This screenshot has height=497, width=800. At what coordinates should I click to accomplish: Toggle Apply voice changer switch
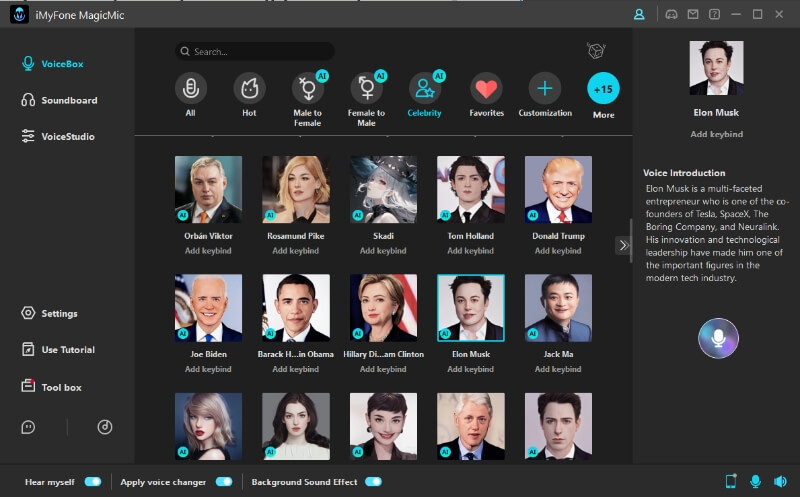click(224, 482)
